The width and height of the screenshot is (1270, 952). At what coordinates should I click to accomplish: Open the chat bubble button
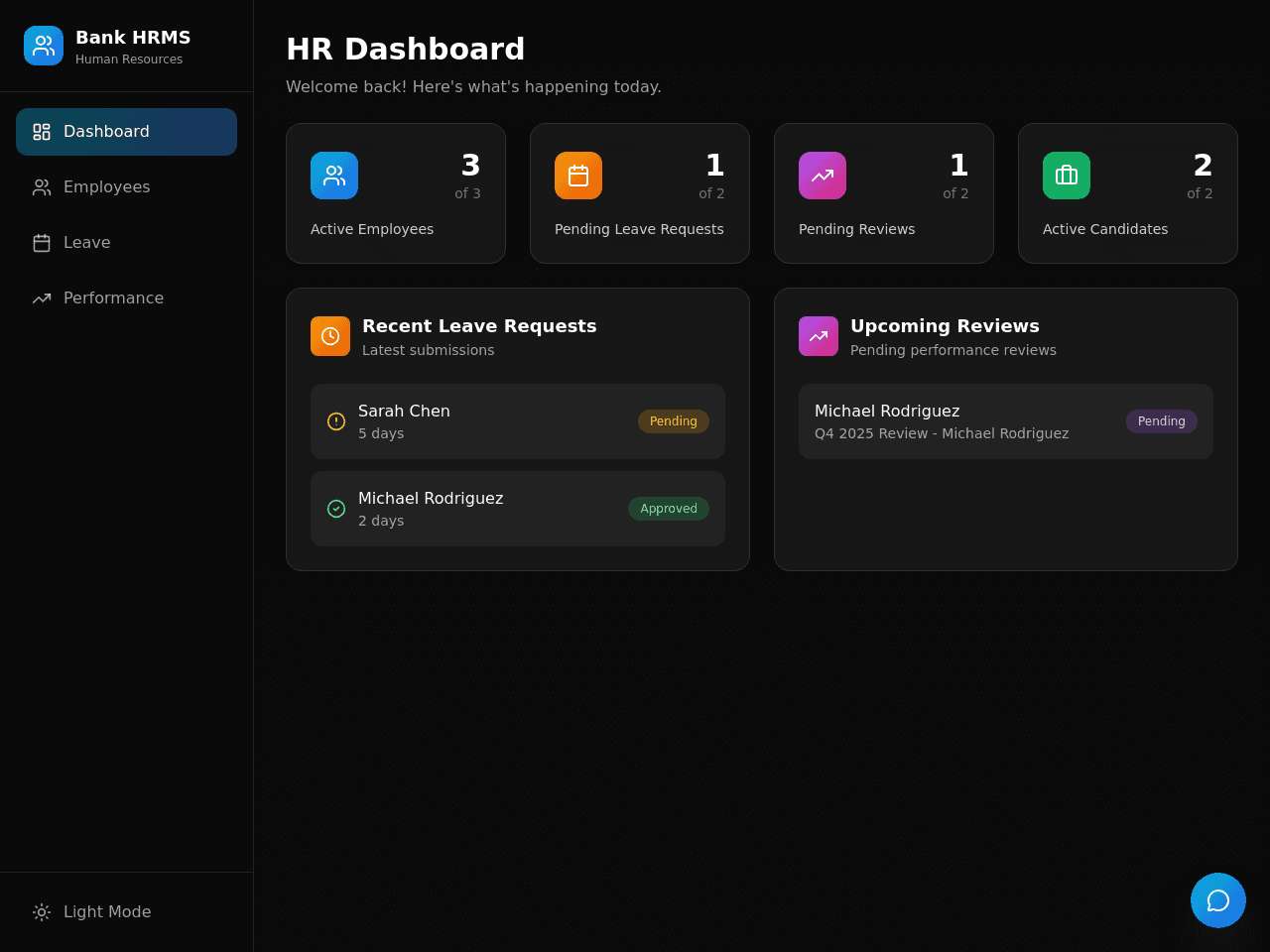[x=1218, y=900]
